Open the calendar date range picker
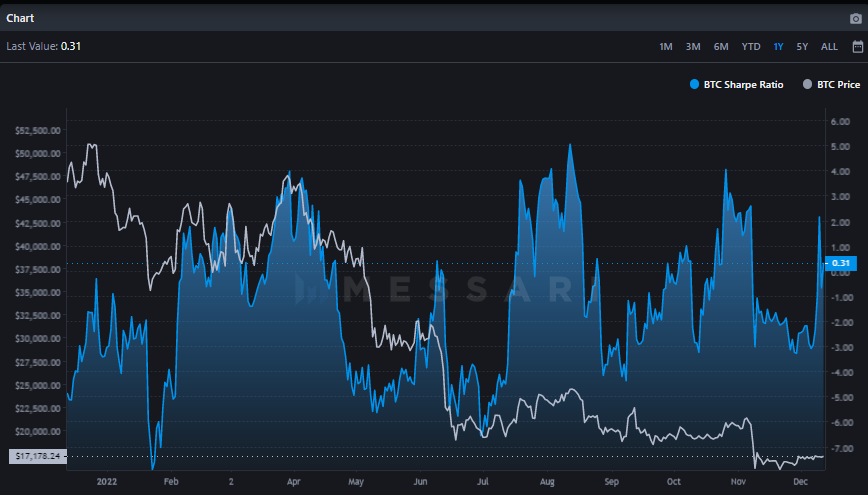868x495 pixels. click(857, 47)
